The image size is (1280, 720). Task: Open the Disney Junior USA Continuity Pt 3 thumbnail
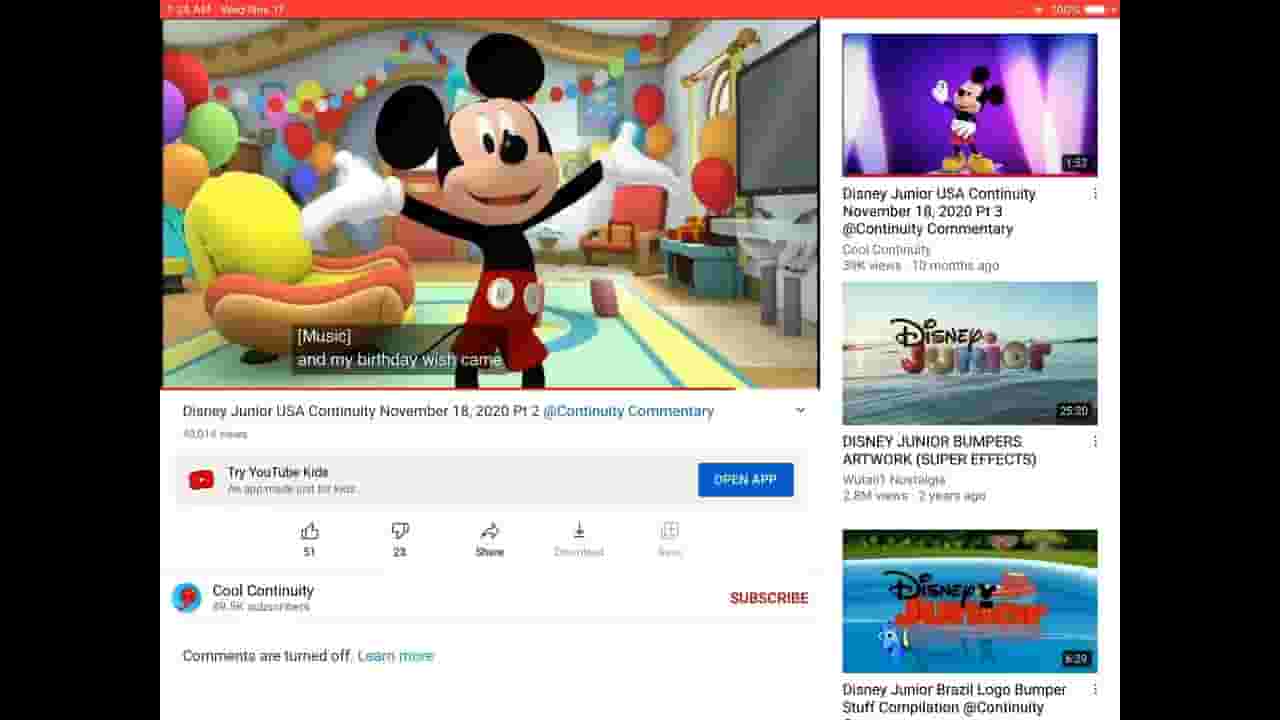point(970,105)
